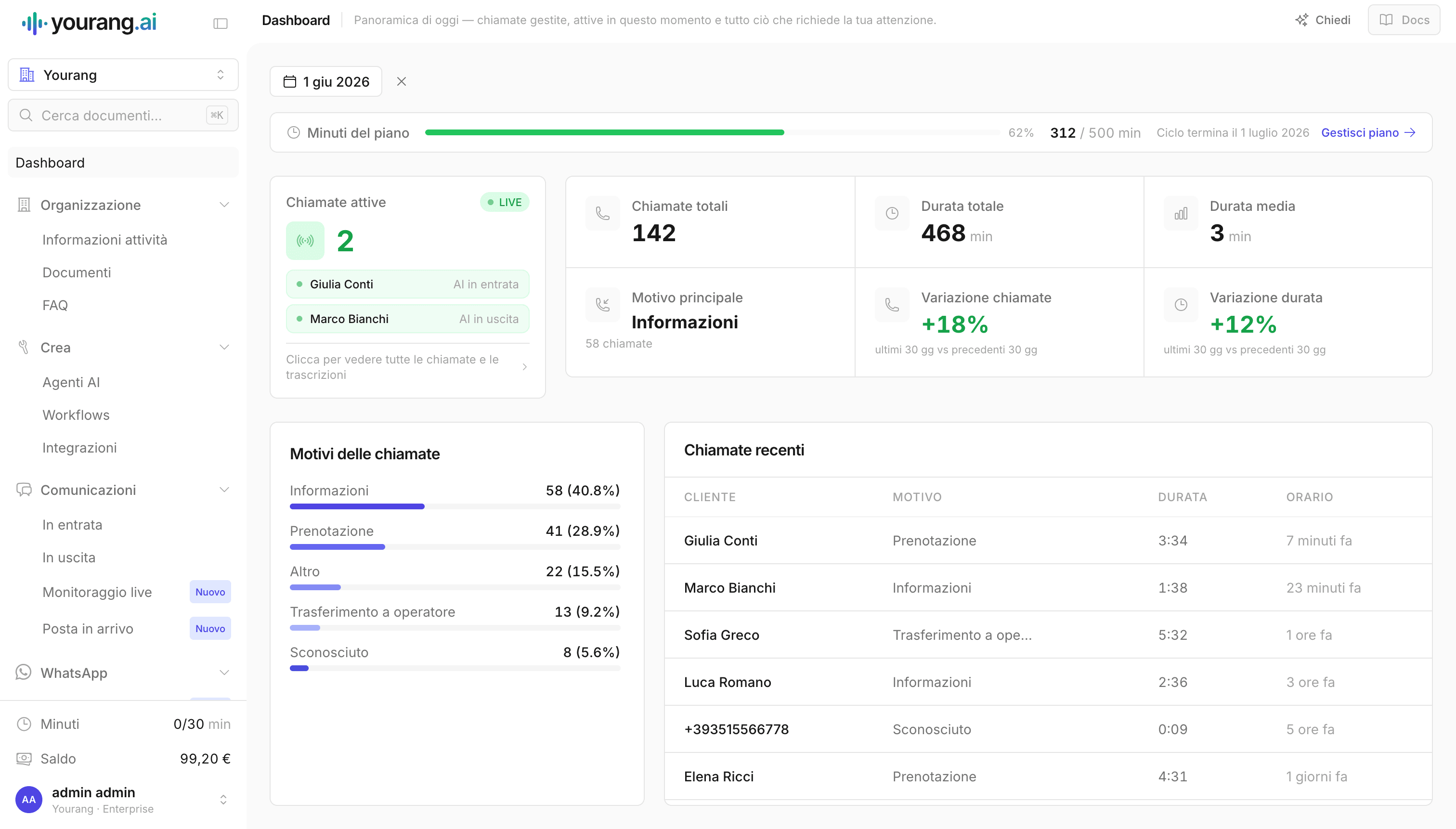Click the Gestisci piano link
The image size is (1456, 829).
click(x=1368, y=133)
